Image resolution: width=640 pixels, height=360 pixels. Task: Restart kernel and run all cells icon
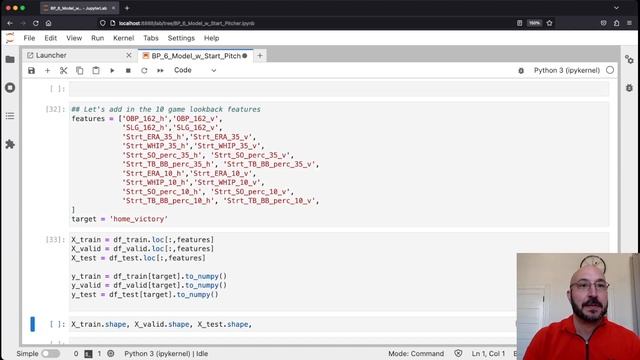coord(160,71)
